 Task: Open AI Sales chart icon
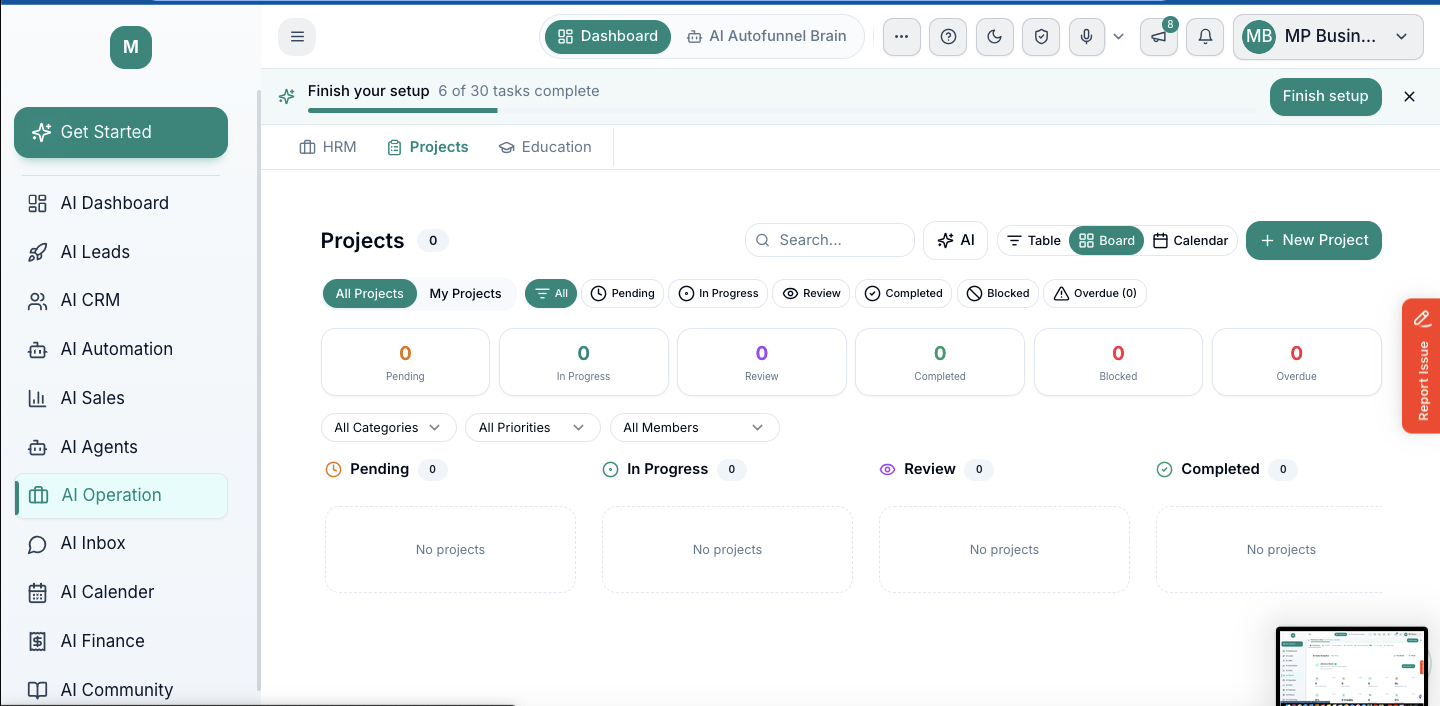click(x=121, y=398)
